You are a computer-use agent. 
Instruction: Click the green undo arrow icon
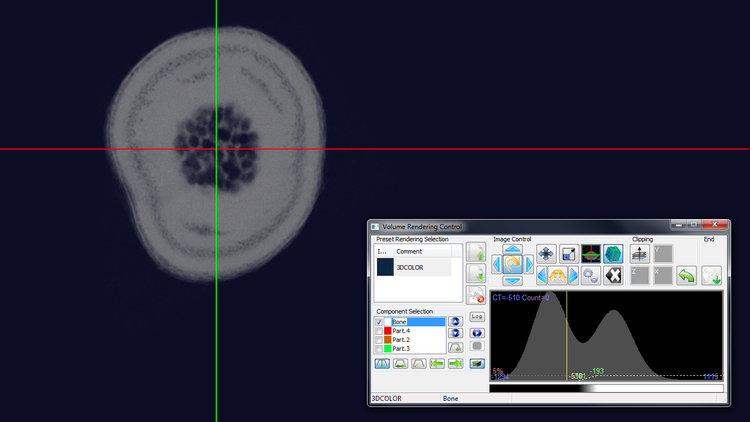coord(686,276)
